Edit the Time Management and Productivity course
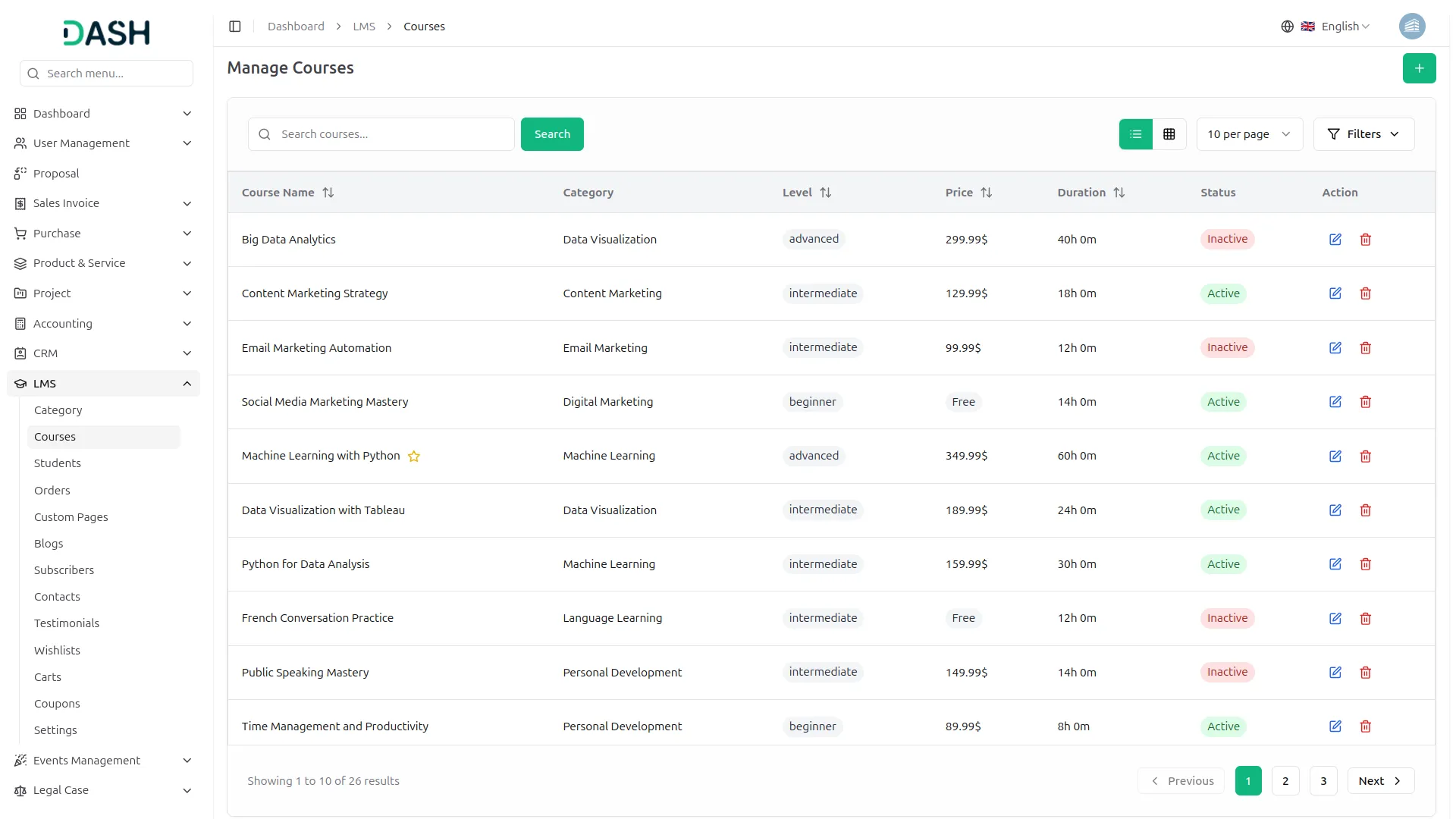This screenshot has width=1456, height=819. pos(1335,726)
